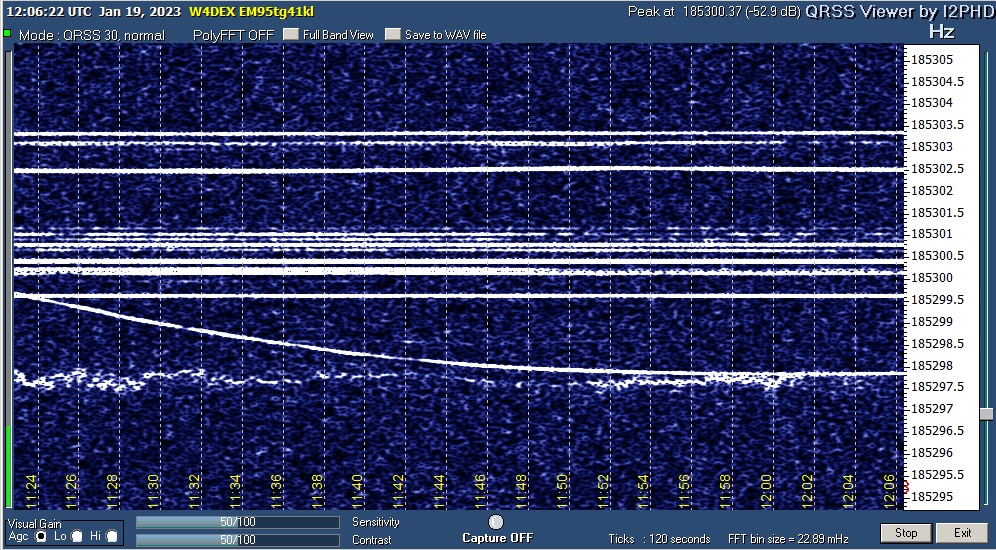Screen dimensions: 996x550
Task: Click the 11:24 time tick label
Action: [x=31, y=492]
